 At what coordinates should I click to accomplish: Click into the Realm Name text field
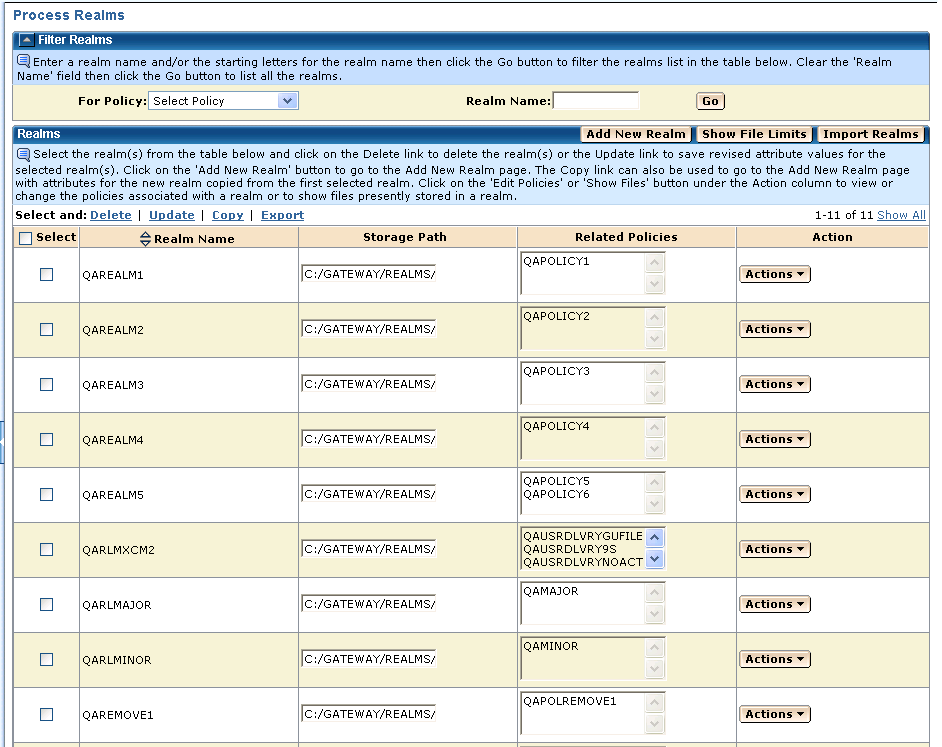coord(596,101)
